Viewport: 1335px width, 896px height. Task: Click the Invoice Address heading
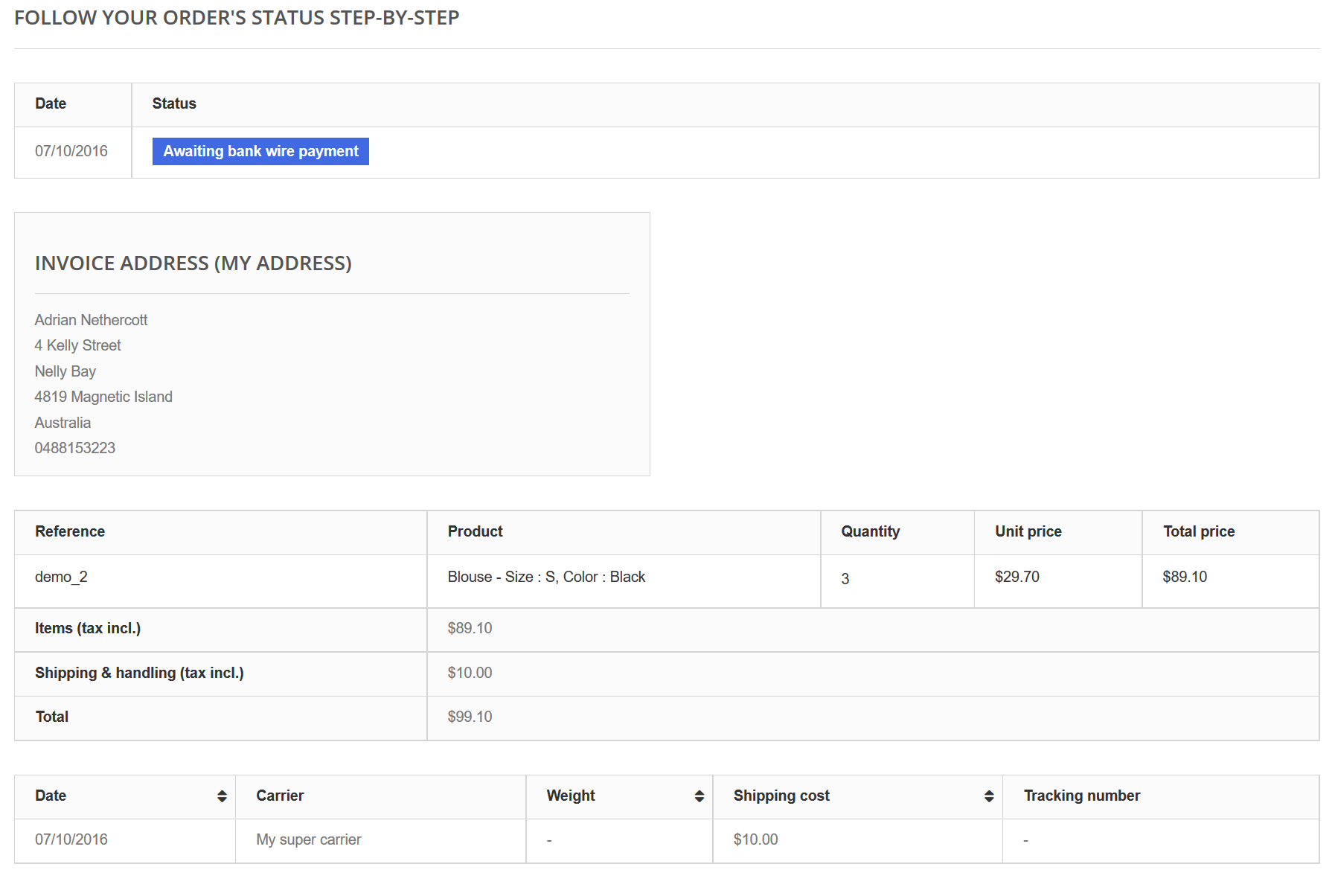click(193, 263)
